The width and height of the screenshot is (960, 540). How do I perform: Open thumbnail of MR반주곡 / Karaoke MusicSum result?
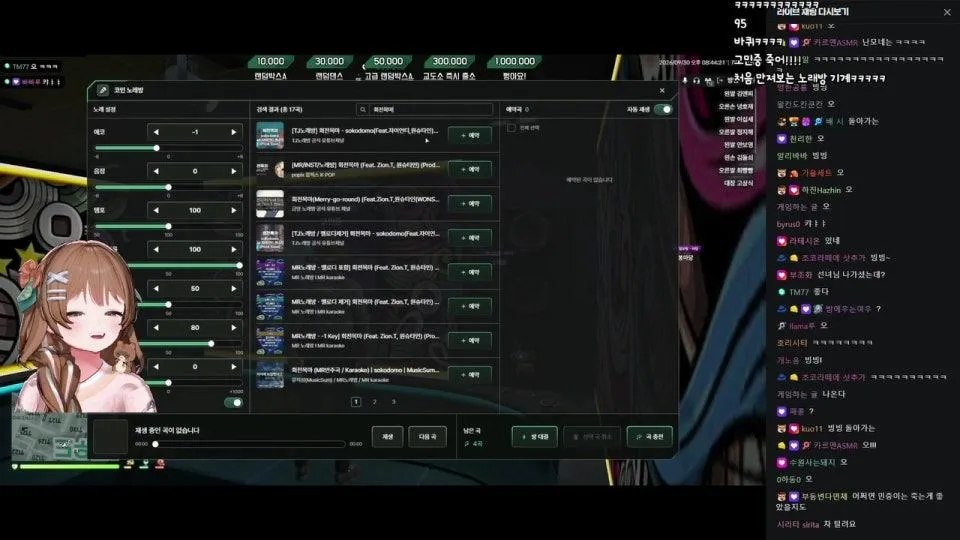[x=270, y=375]
